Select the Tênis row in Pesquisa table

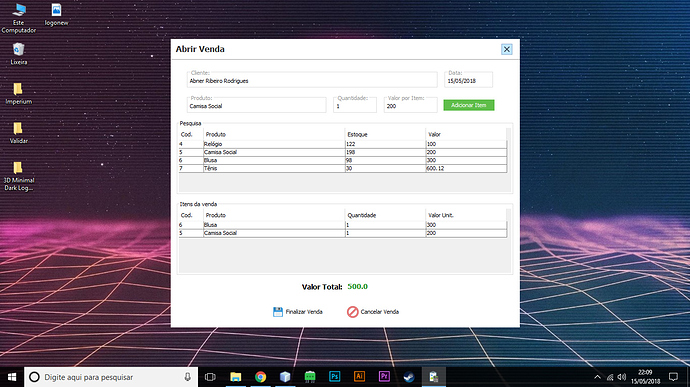point(343,168)
